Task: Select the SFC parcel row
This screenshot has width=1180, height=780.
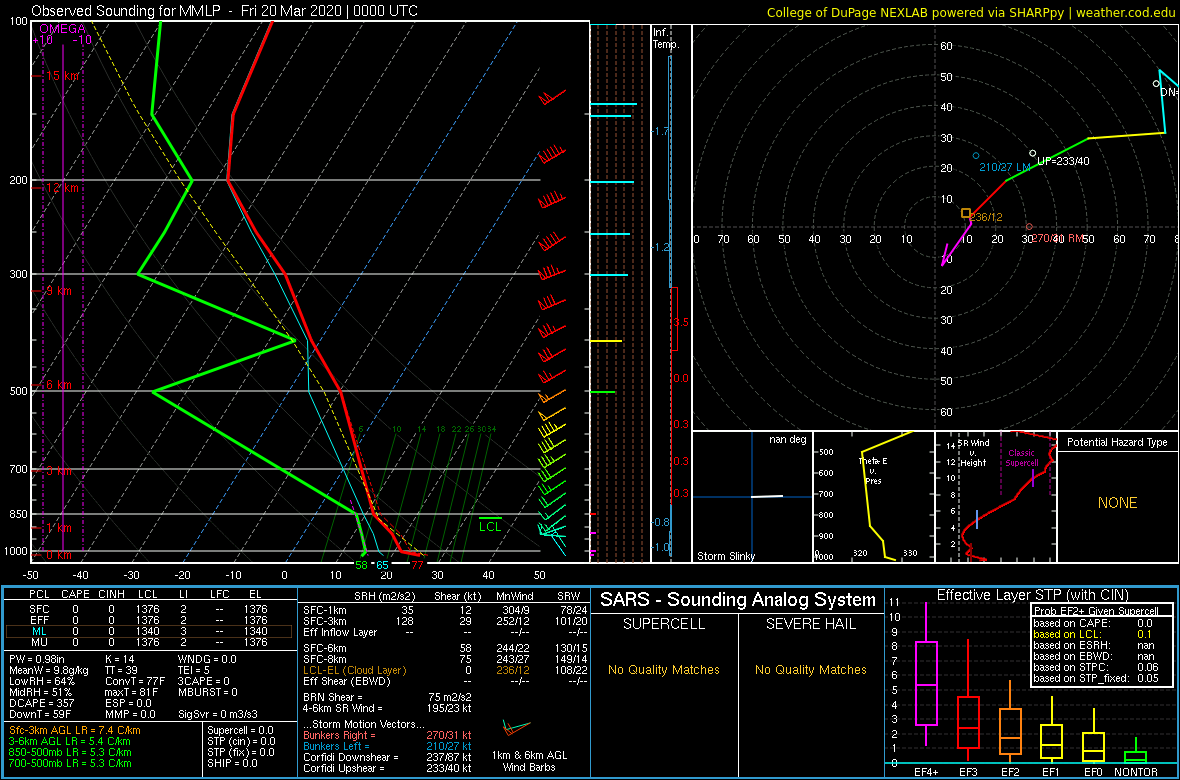Action: (148, 610)
